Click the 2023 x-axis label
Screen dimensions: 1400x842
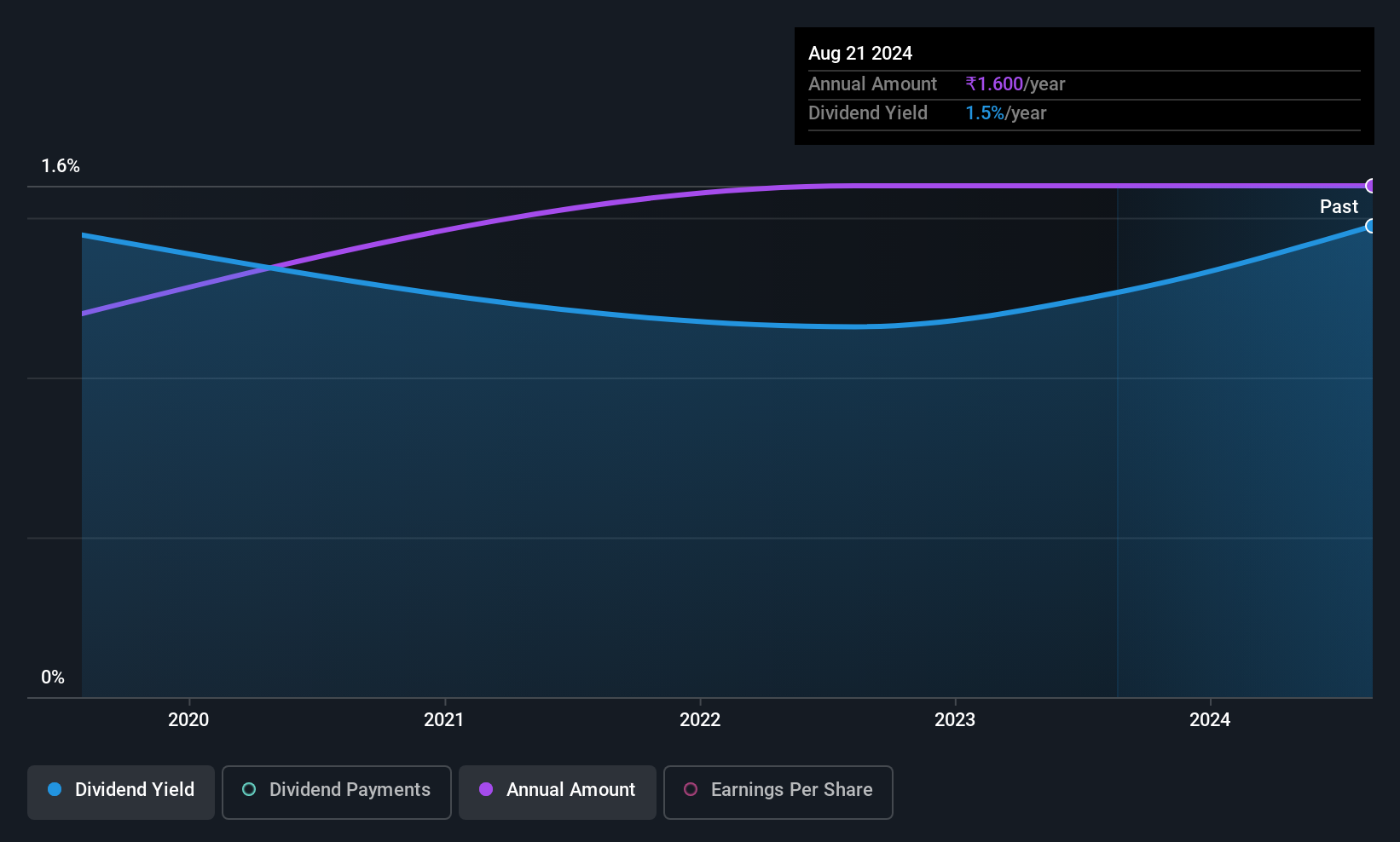955,719
